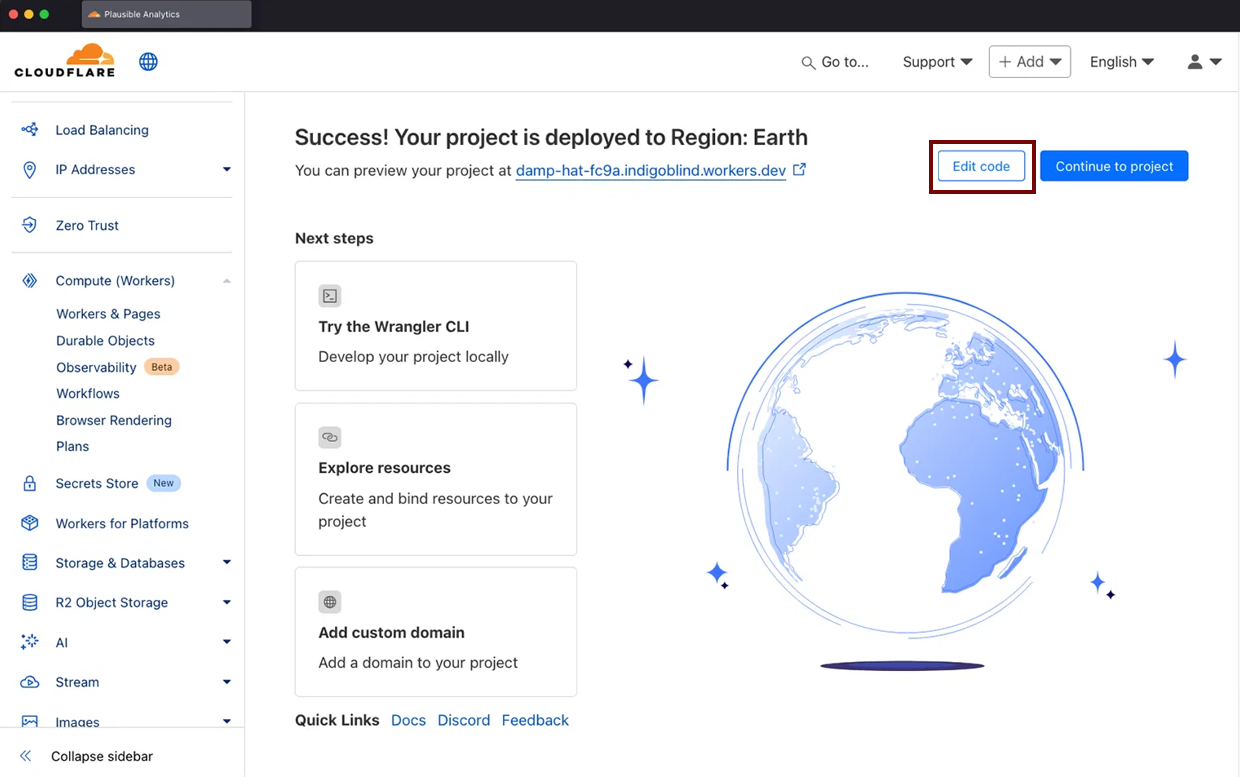Open the English language dropdown
This screenshot has height=777, width=1241.
(1121, 62)
